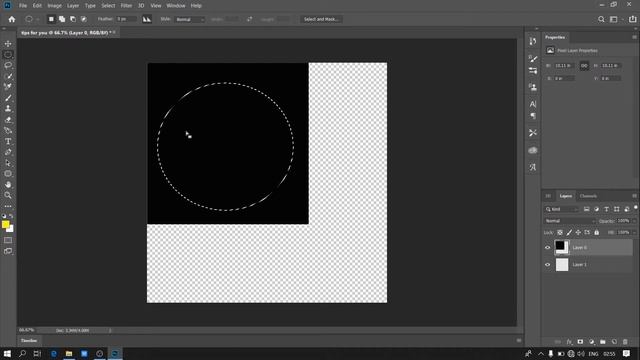Toggle lock transparent pixels
This screenshot has width=640, height=360.
(560, 232)
